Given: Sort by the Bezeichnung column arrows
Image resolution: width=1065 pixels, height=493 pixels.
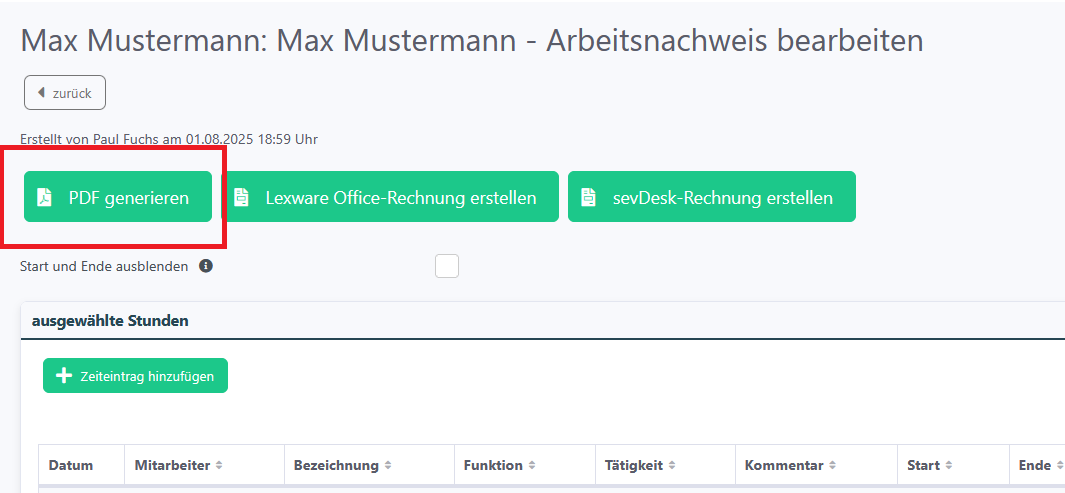Looking at the screenshot, I should click(388, 466).
